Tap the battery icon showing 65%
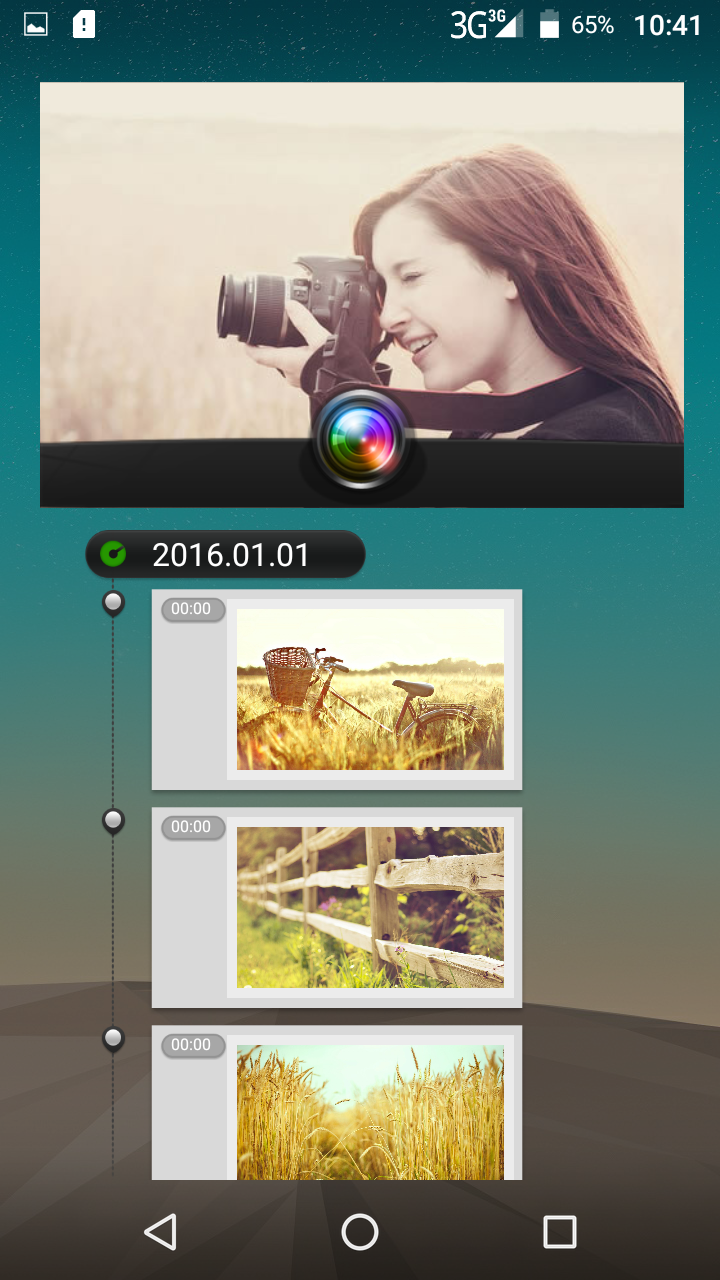Image resolution: width=720 pixels, height=1280 pixels. coord(549,25)
